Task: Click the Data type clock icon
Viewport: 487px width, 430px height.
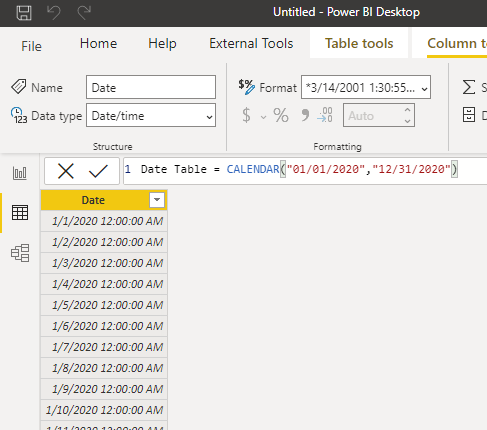Action: [19, 115]
